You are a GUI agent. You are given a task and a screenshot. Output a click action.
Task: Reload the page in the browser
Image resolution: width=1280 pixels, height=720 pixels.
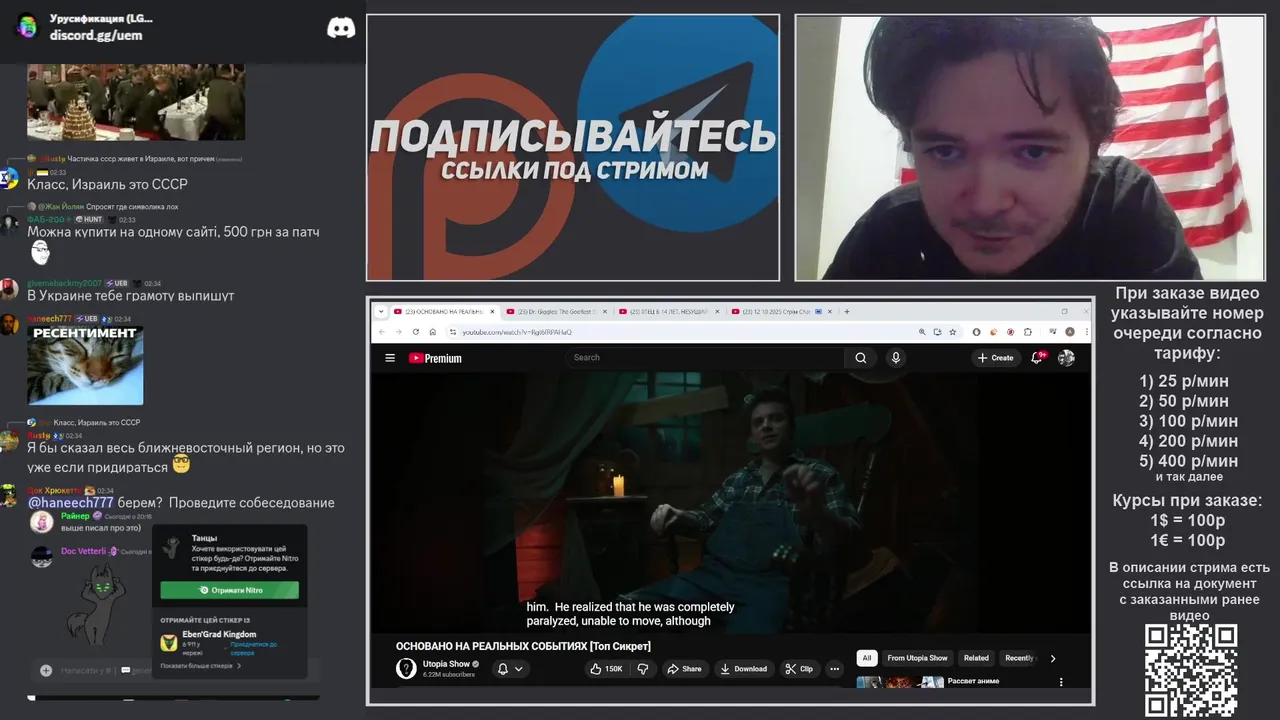pyautogui.click(x=415, y=332)
